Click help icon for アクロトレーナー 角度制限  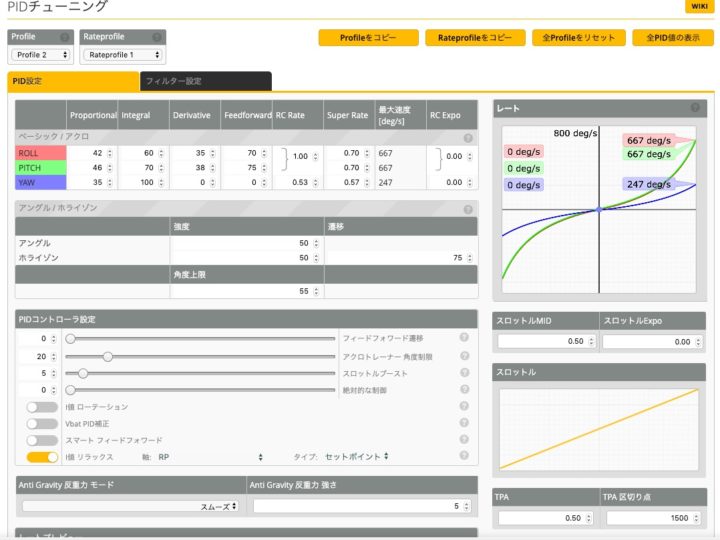point(464,355)
